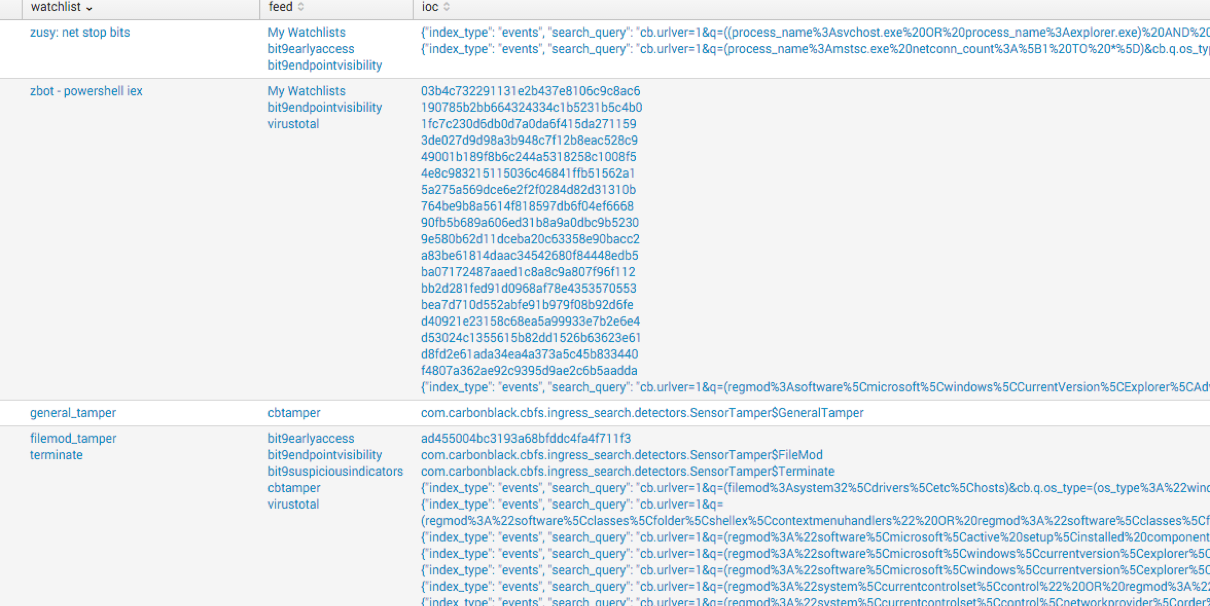Click the SensorTamper$GeneralTamper ioc value

point(642,413)
